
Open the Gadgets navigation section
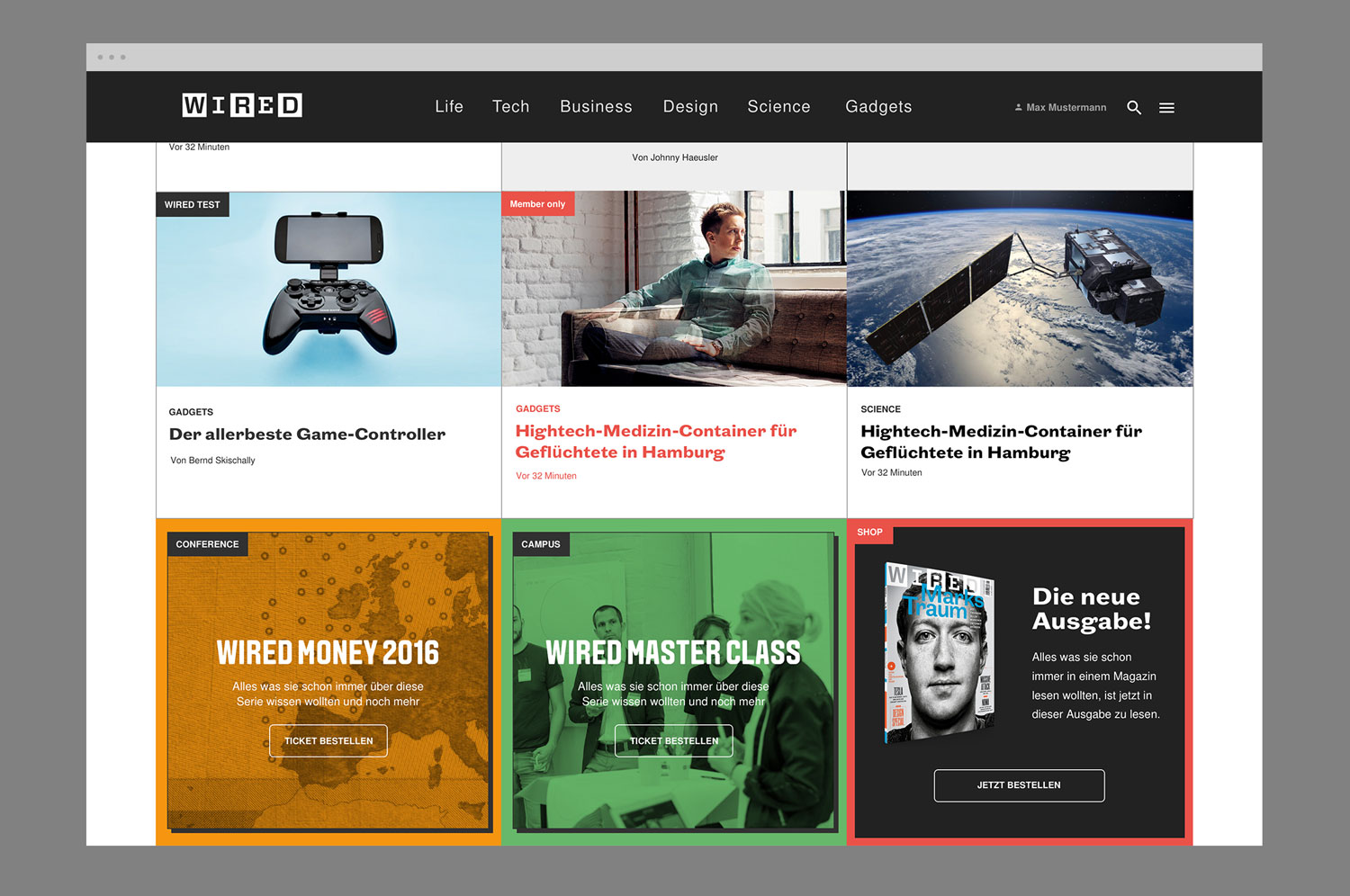878,106
